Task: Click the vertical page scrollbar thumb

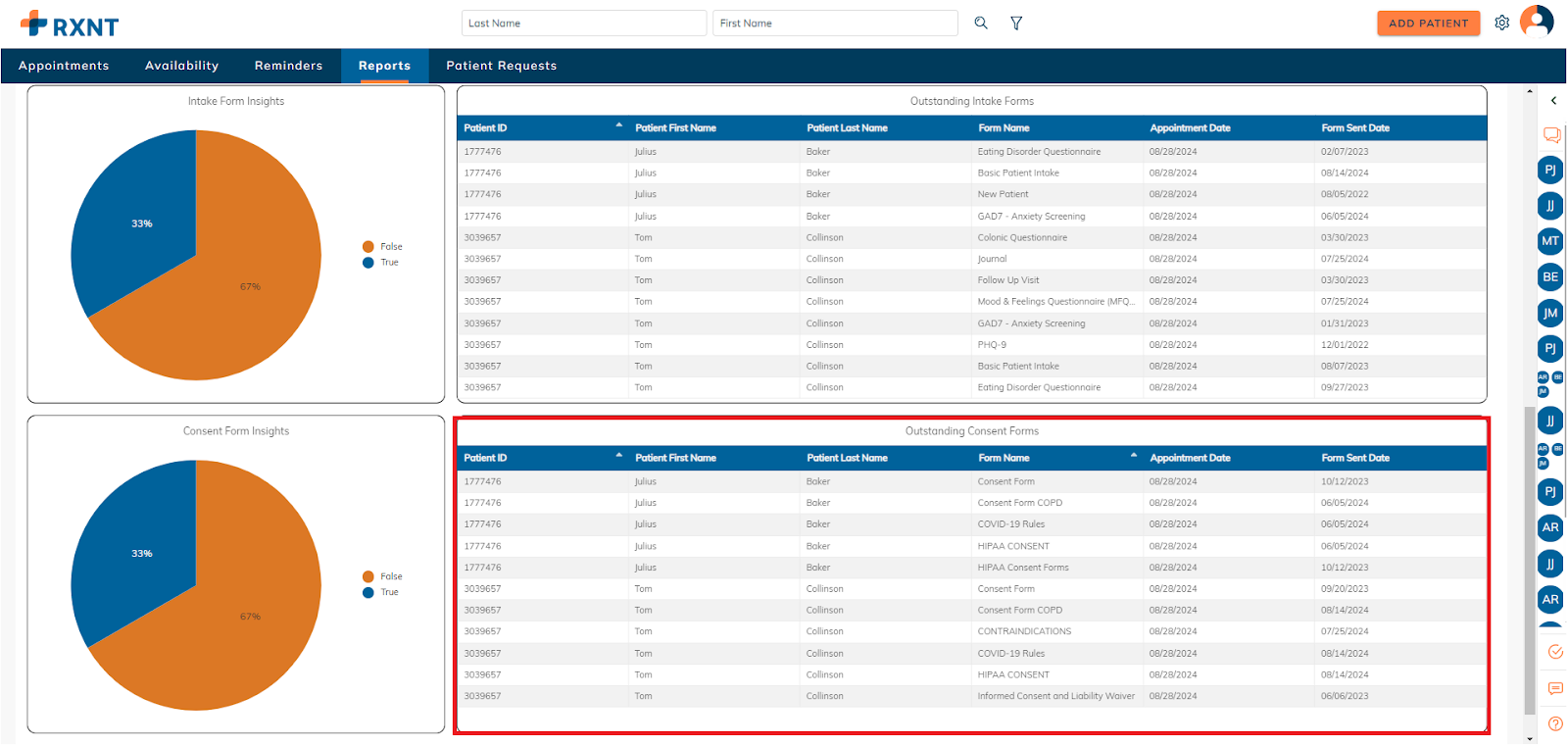Action: point(1530,560)
